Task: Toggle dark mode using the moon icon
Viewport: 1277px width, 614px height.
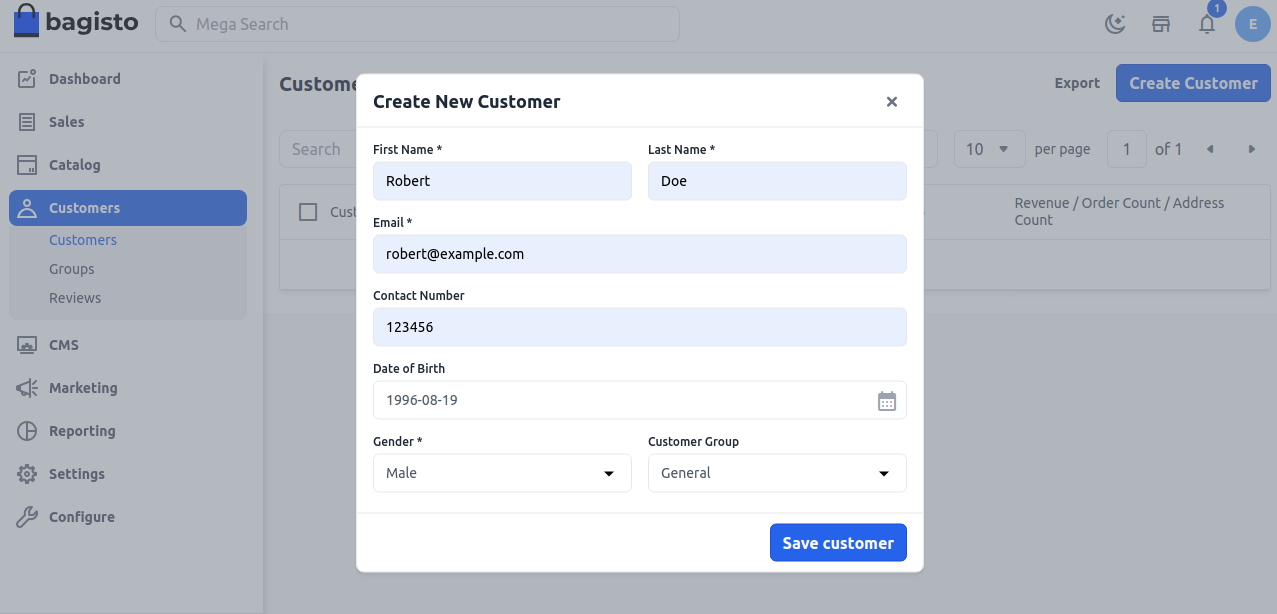Action: click(x=1114, y=24)
